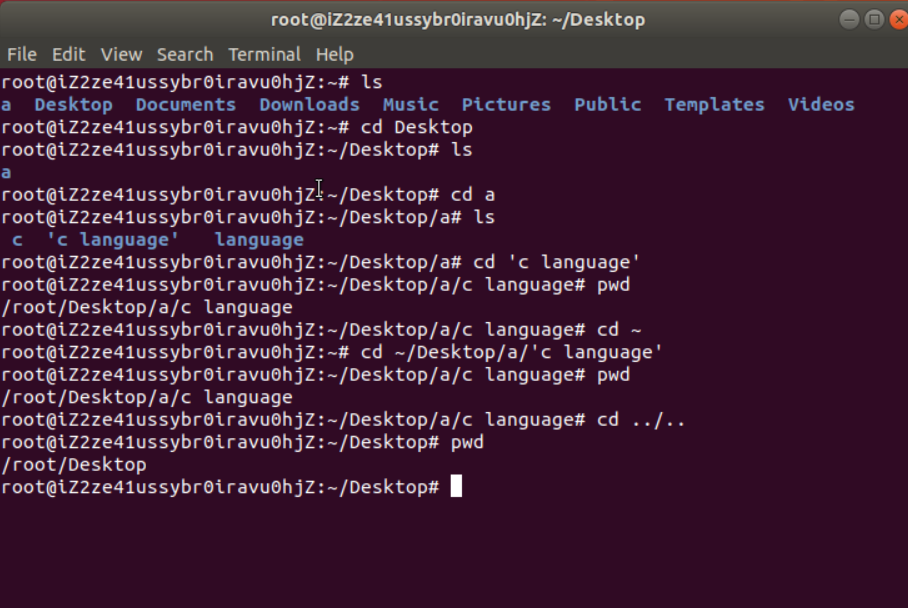908x608 pixels.
Task: Click the 'Videos' directory name in ls output
Action: [x=821, y=105]
